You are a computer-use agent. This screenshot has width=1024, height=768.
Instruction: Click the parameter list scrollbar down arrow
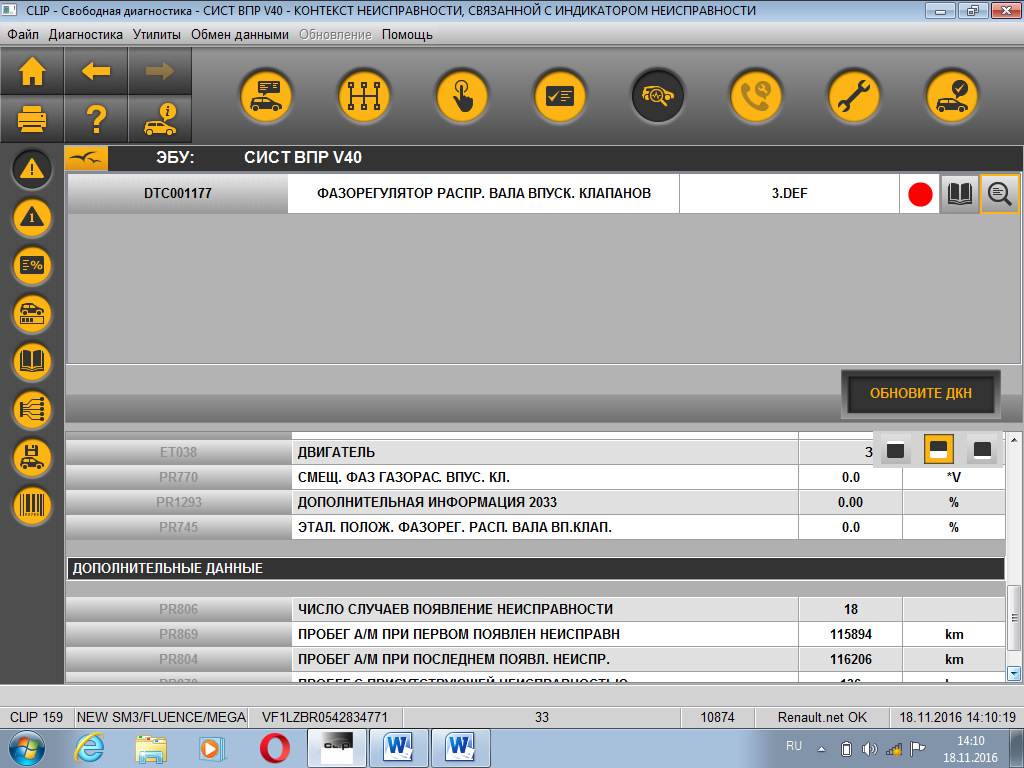(x=1014, y=673)
